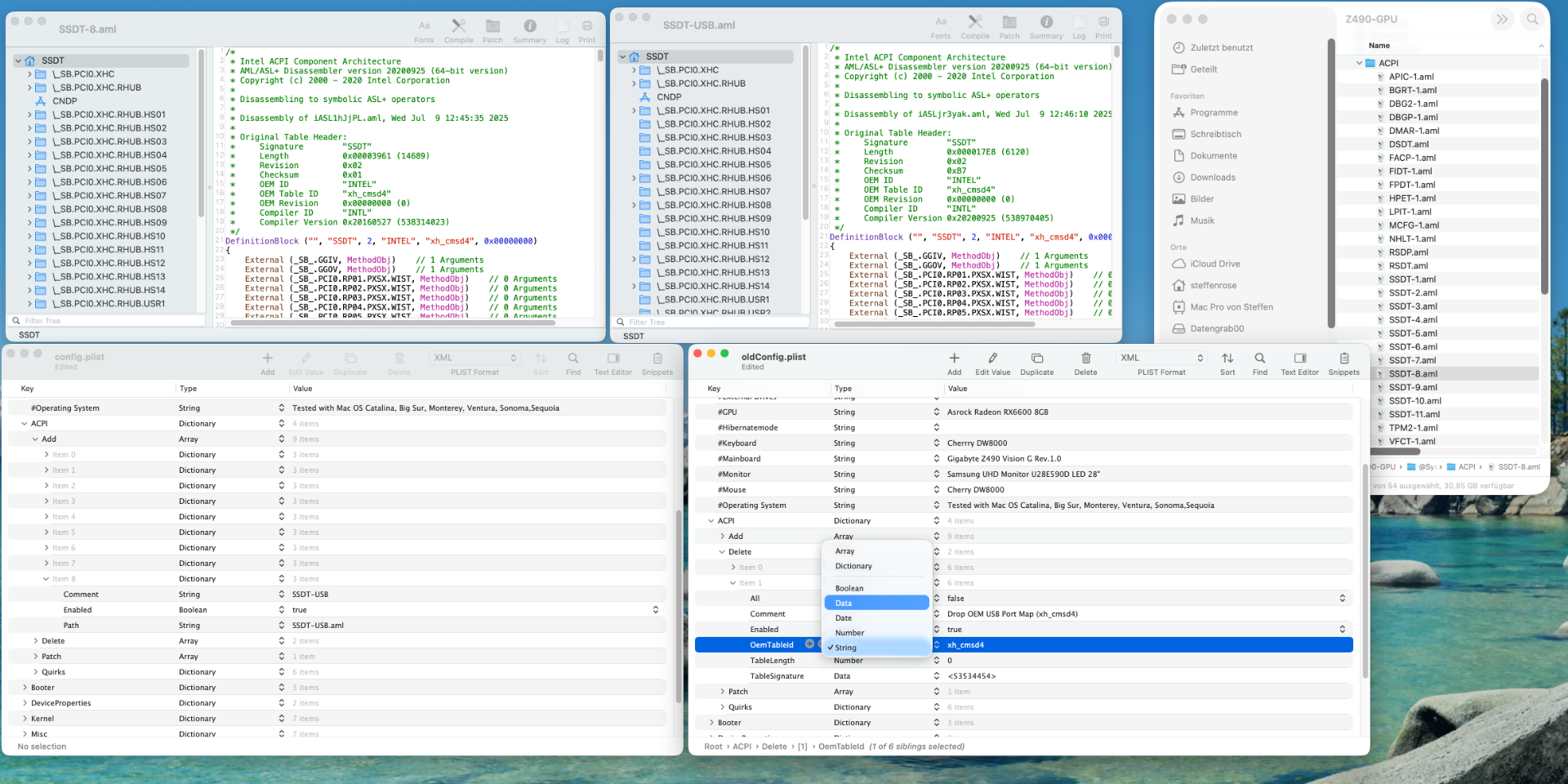The image size is (1568, 784).
Task: Open Snippets in oldConfig.plist toolbar
Action: (1343, 359)
